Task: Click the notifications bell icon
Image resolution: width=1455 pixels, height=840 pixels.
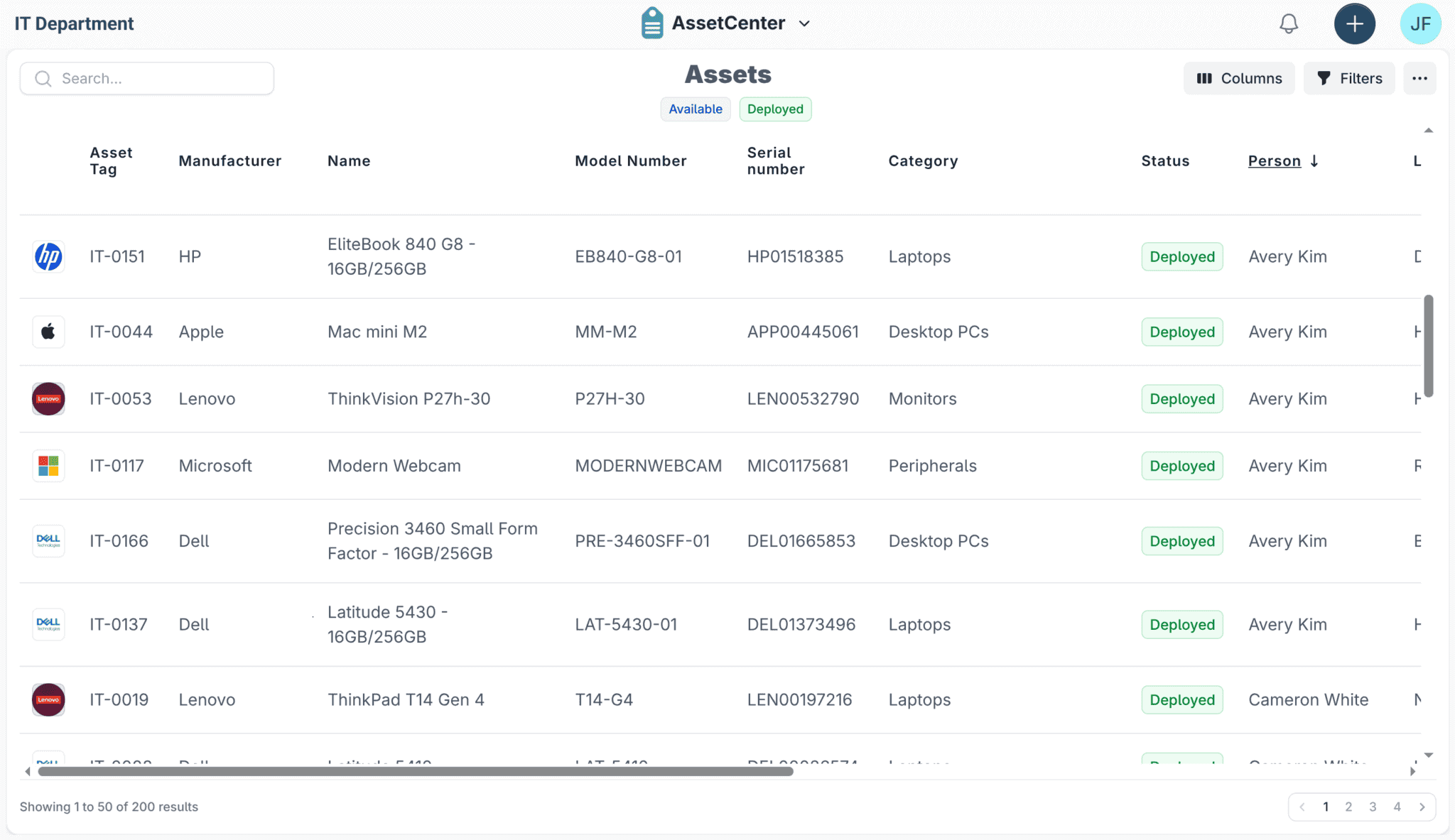Action: coord(1289,24)
